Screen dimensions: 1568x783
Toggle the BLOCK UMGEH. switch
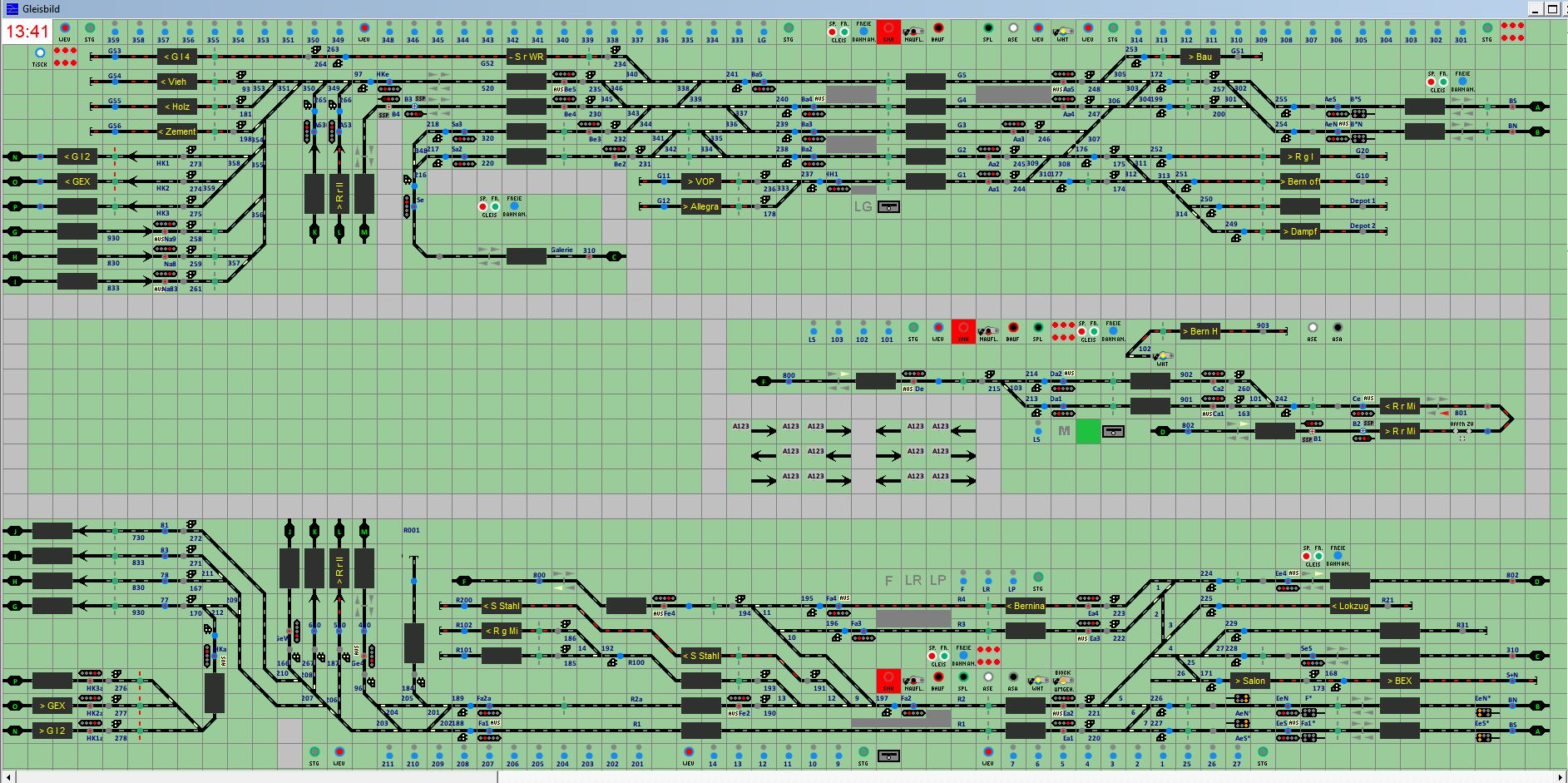coord(1063,681)
